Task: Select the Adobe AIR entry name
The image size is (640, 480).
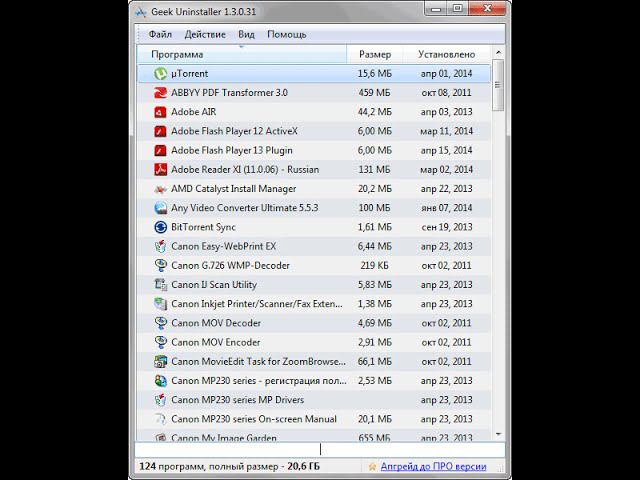Action: 193,112
